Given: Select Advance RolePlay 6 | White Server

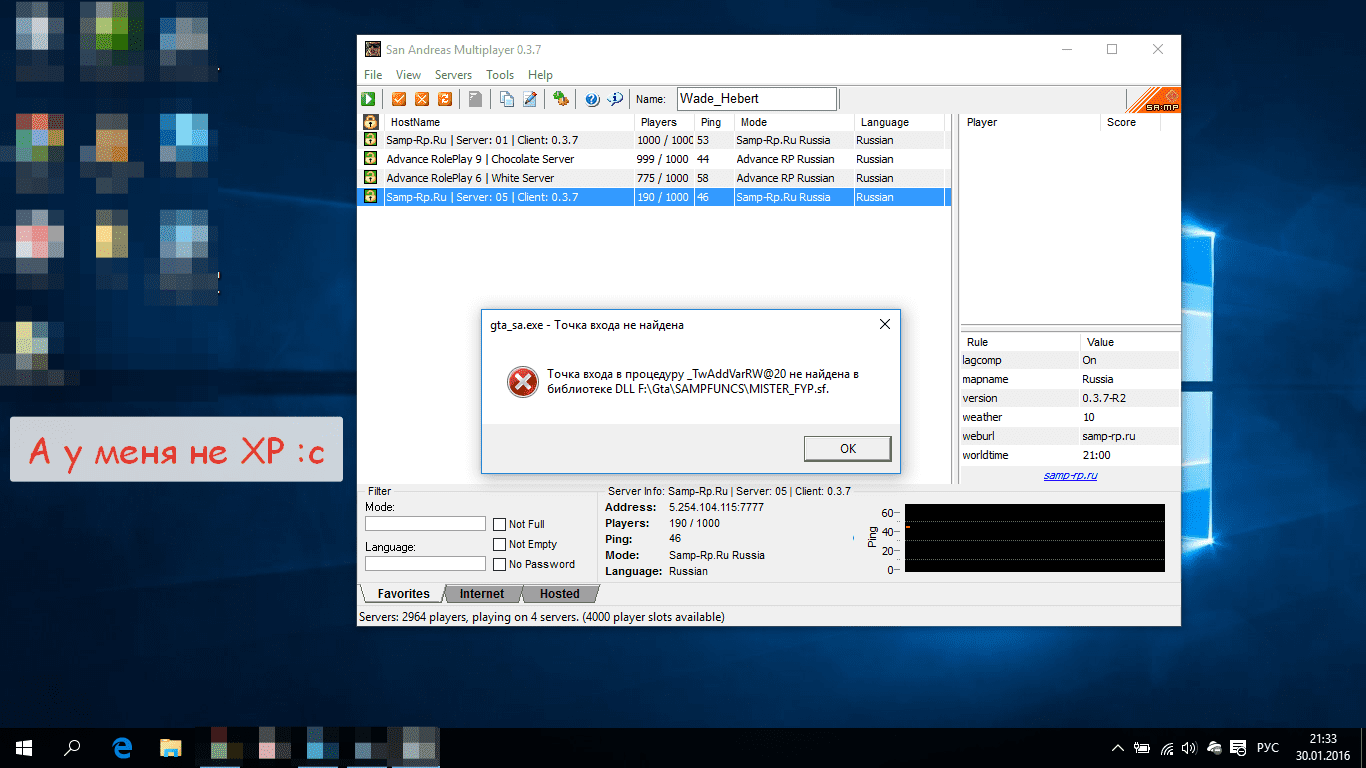Looking at the screenshot, I should (654, 178).
